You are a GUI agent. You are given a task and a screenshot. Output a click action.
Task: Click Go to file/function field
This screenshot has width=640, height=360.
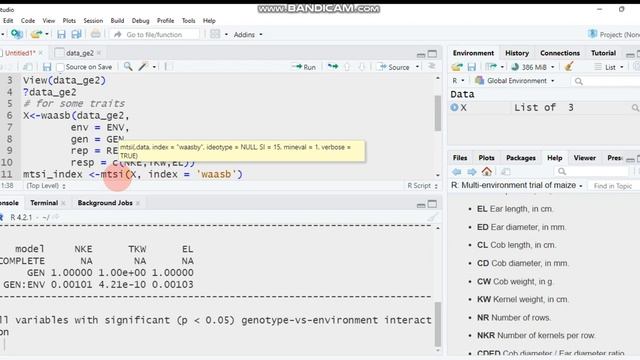(155, 35)
